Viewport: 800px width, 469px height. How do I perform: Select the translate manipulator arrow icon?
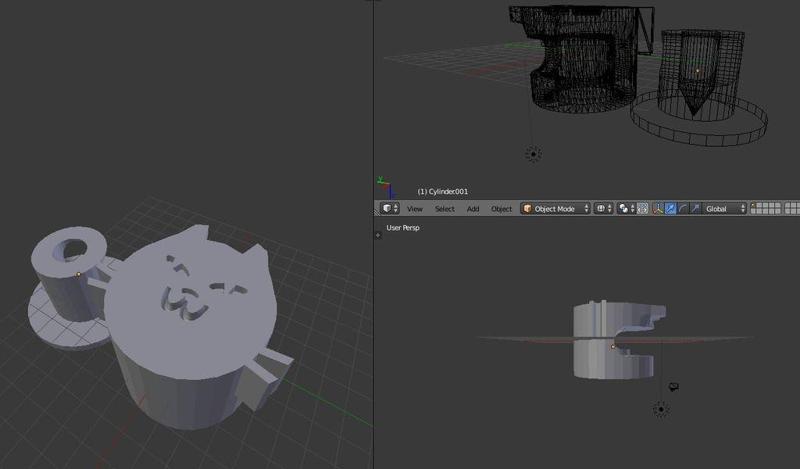670,208
